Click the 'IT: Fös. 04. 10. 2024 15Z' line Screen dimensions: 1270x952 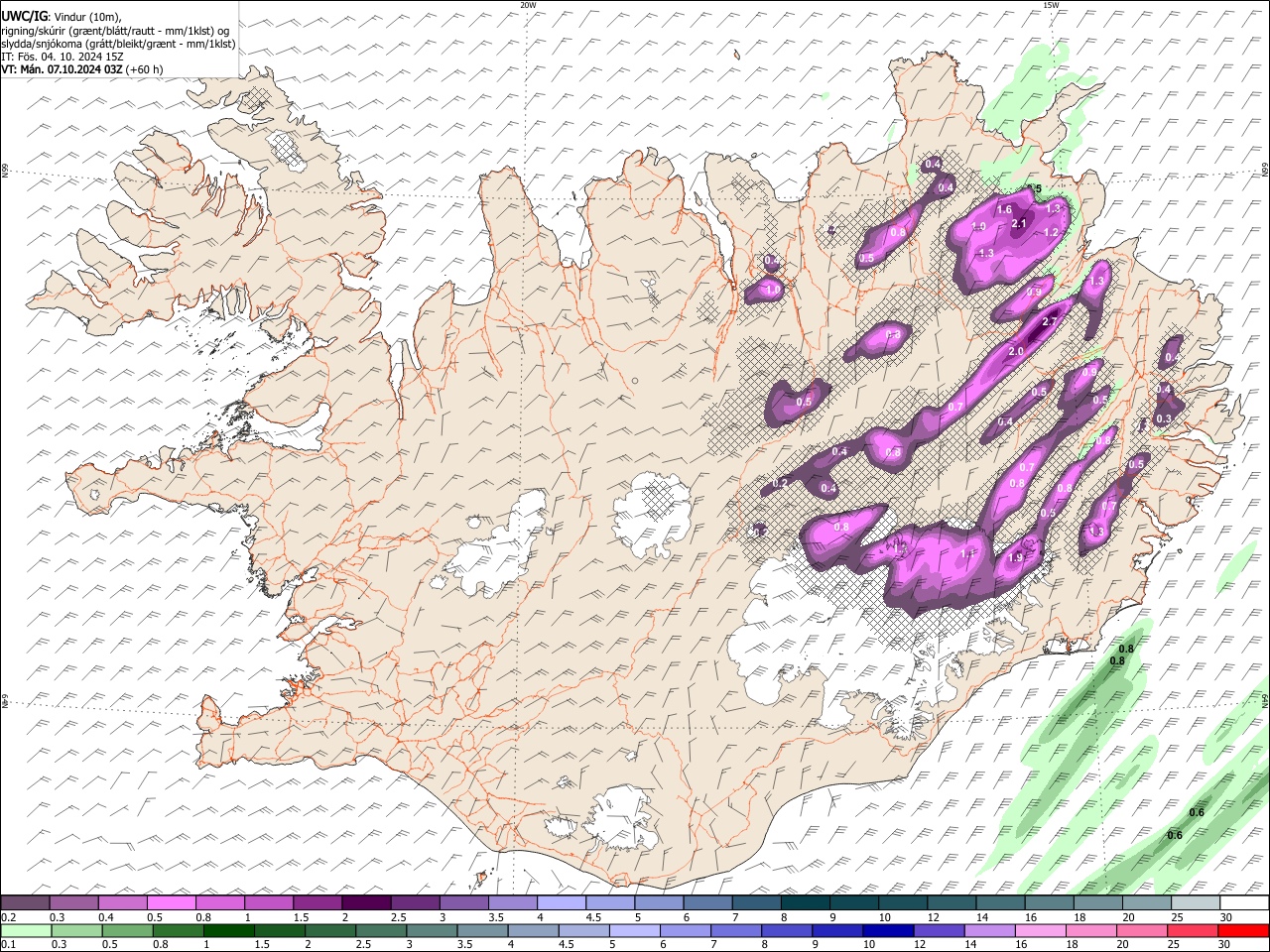63,57
